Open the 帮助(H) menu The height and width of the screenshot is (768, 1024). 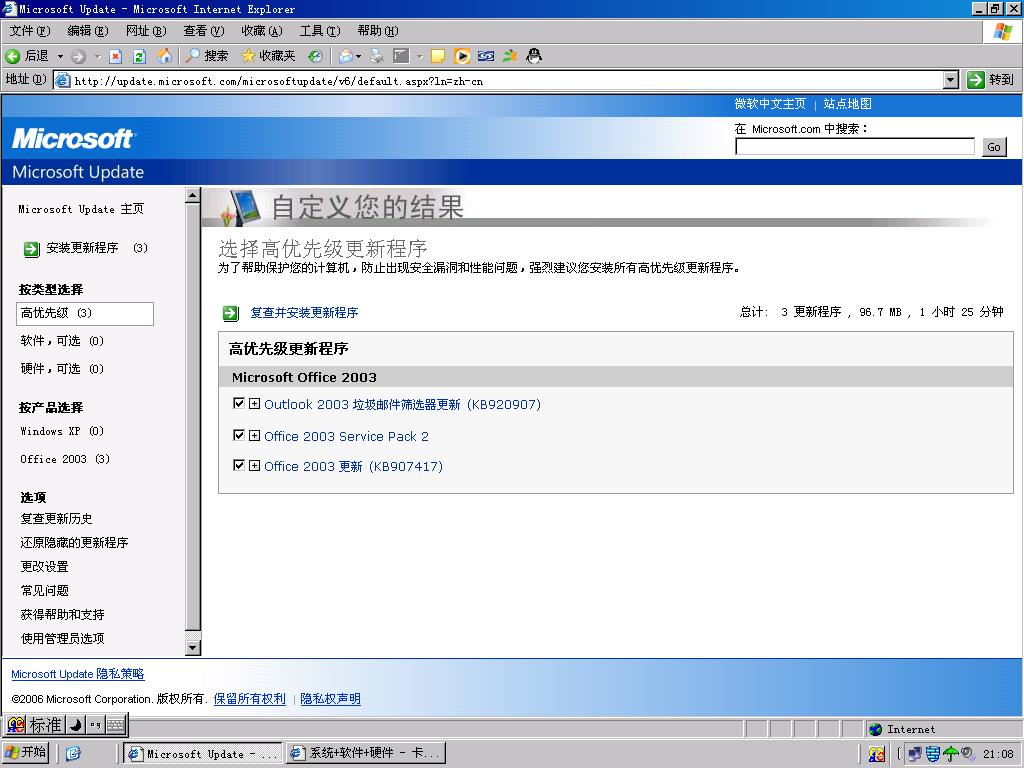(377, 31)
